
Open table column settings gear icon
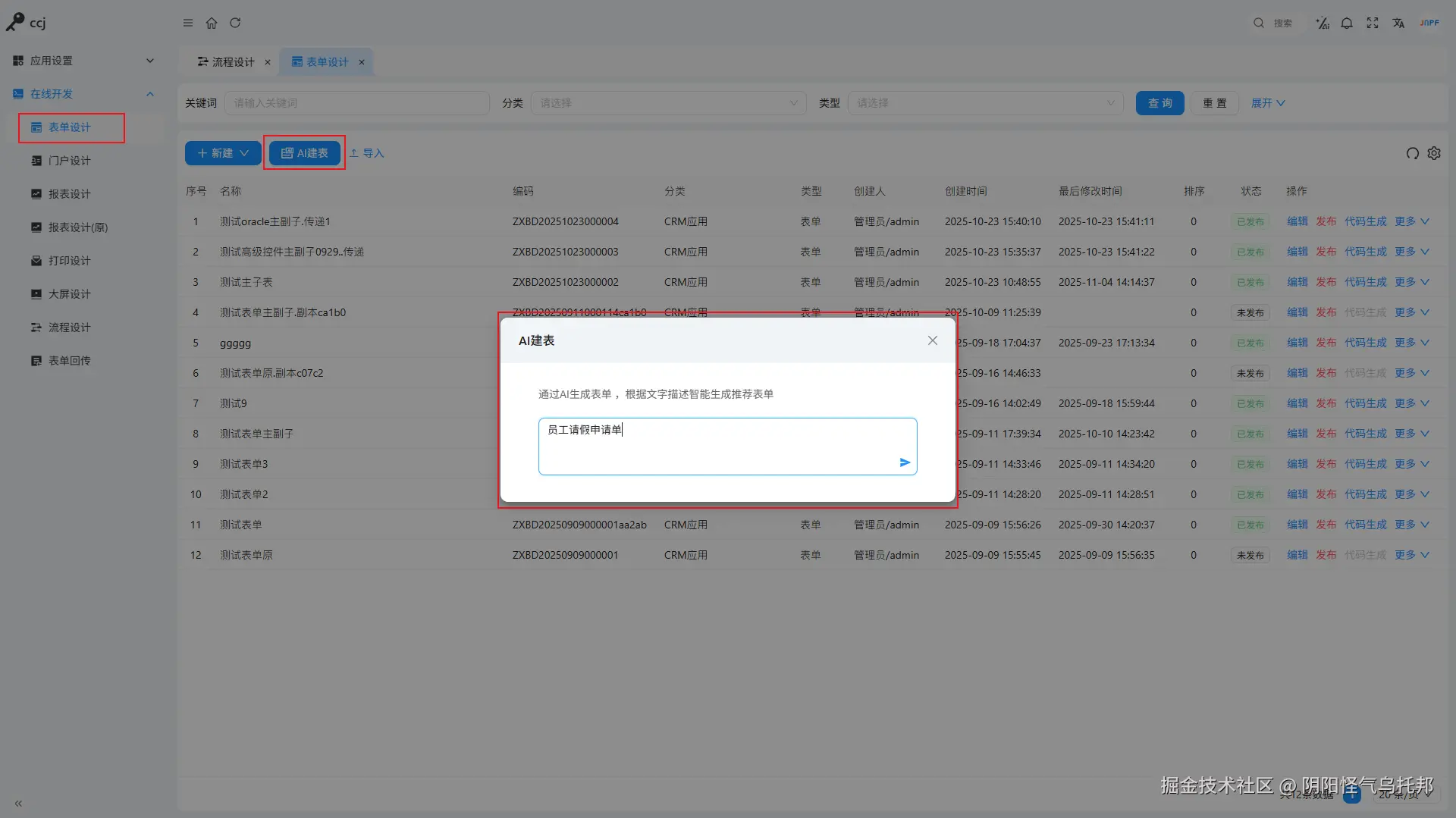coord(1434,153)
